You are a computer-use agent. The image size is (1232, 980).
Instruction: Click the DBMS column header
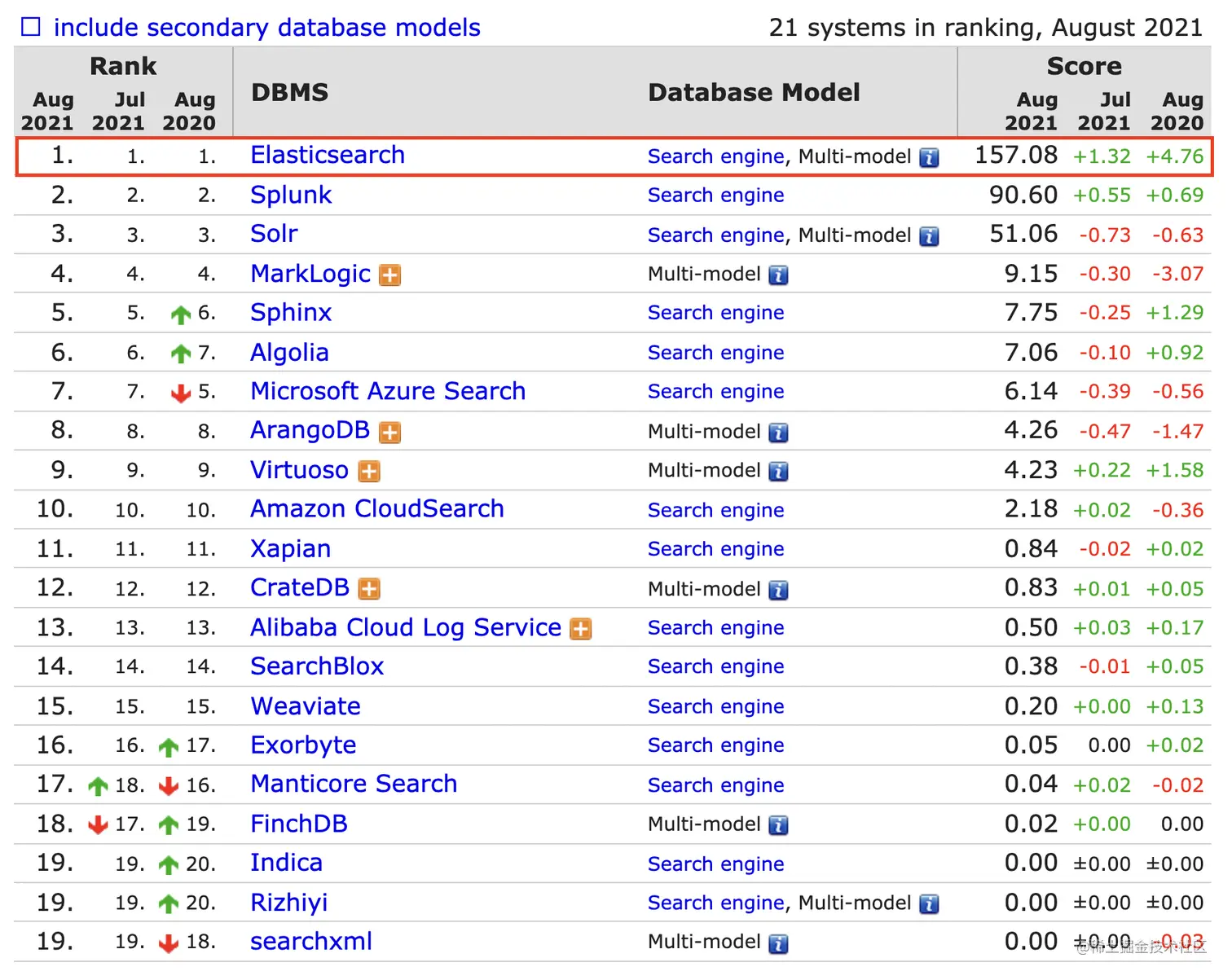pyautogui.click(x=290, y=92)
